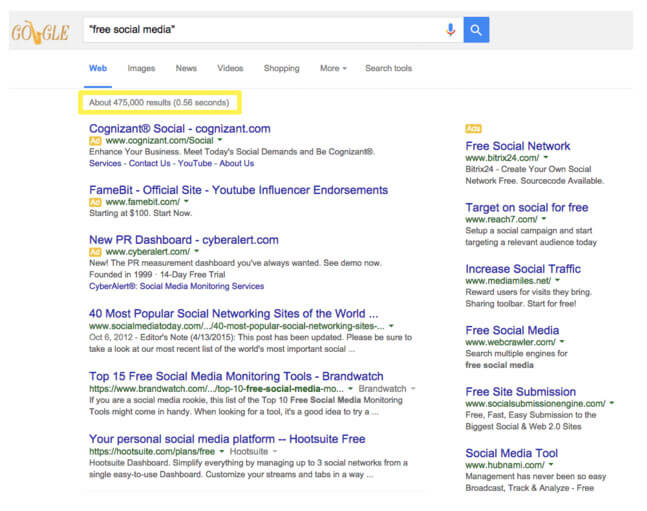Screen dimensions: 647x511
Task: Click the Ad badge next to www.cognizant.com/Social
Action: [95, 141]
